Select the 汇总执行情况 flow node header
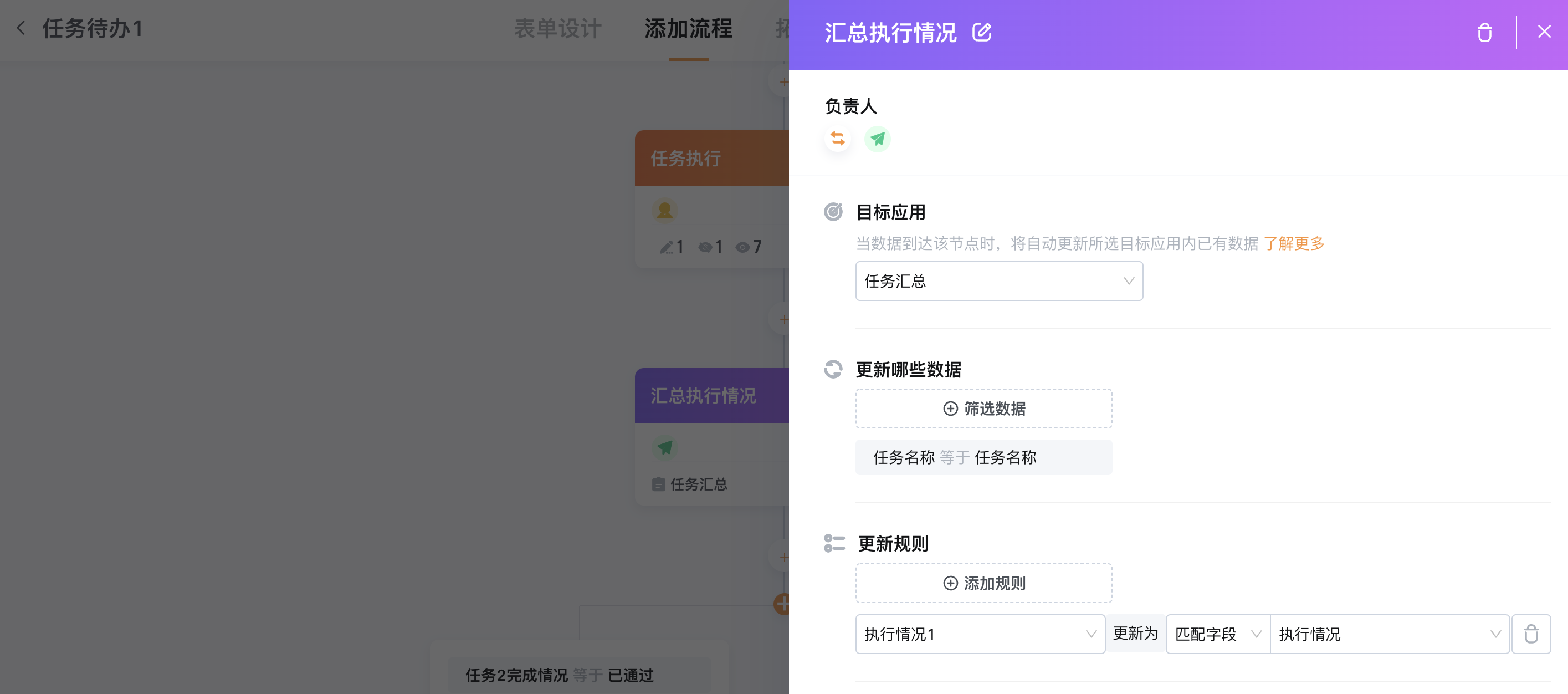 click(711, 396)
